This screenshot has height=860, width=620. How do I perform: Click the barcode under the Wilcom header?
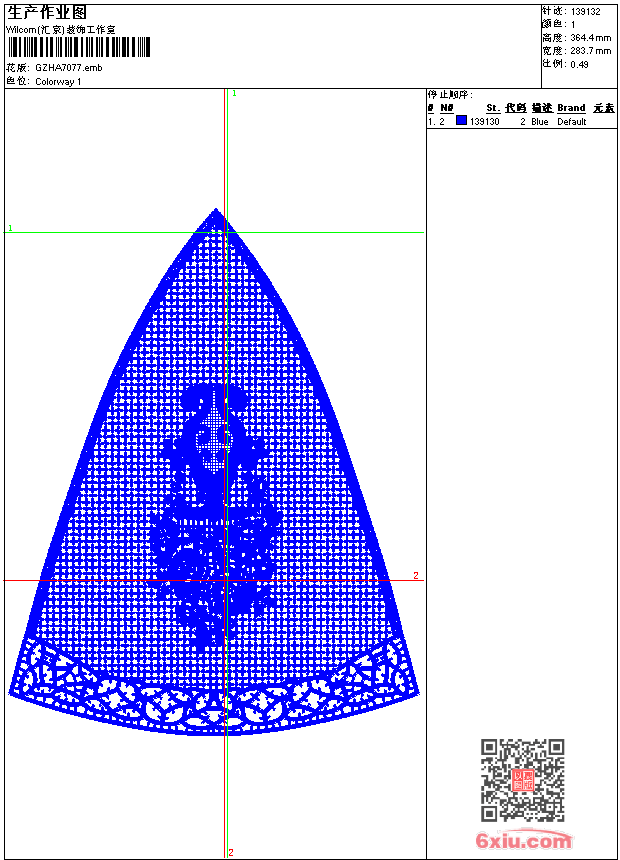click(79, 48)
